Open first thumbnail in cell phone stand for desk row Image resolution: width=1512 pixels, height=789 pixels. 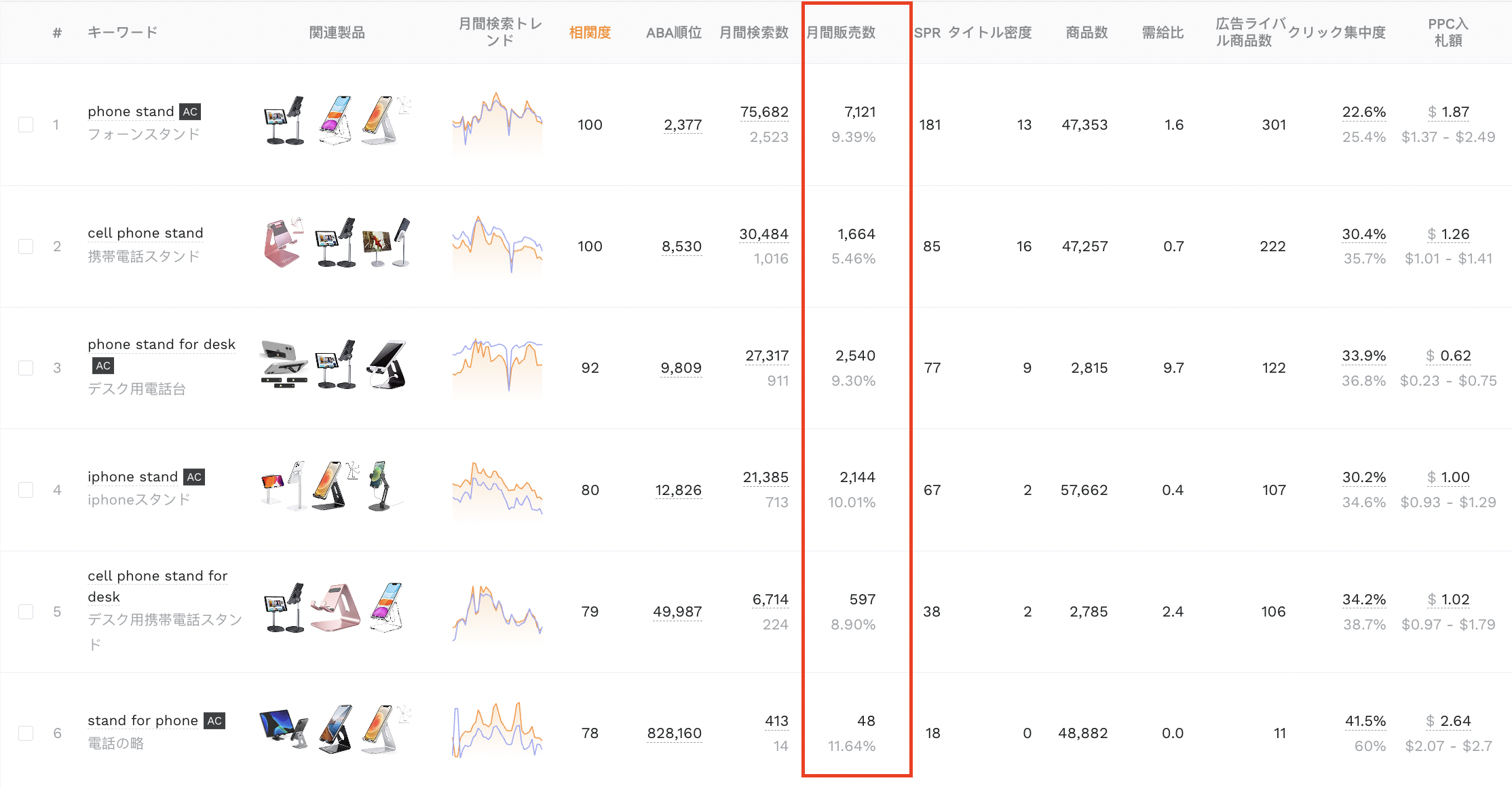click(x=284, y=608)
